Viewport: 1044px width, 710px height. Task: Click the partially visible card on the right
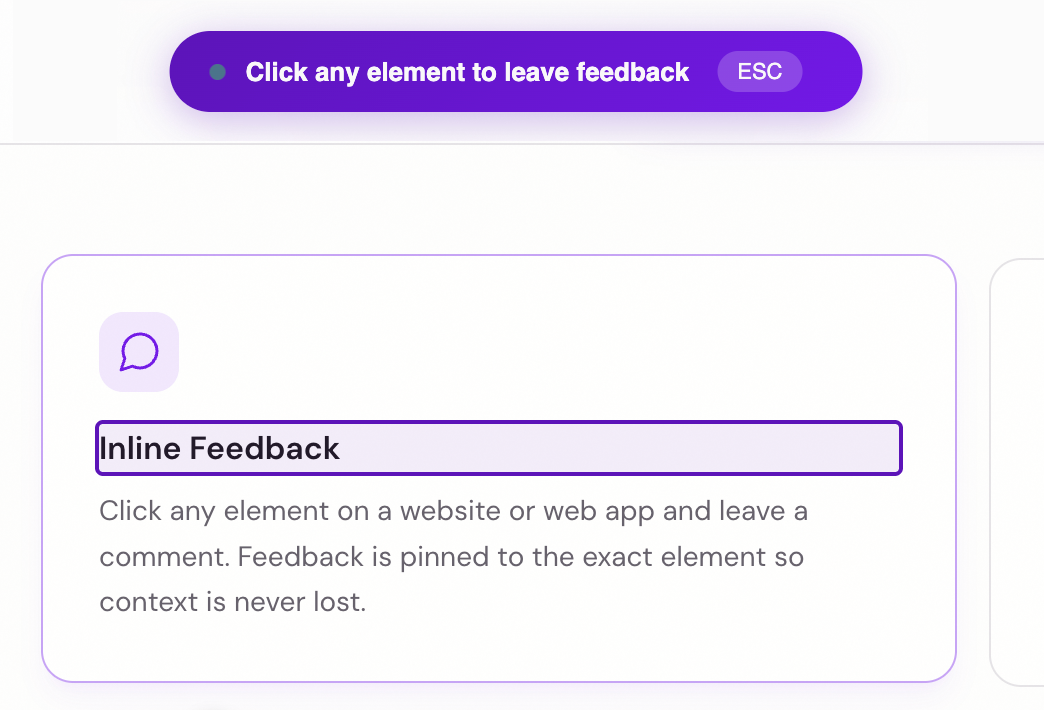1018,470
